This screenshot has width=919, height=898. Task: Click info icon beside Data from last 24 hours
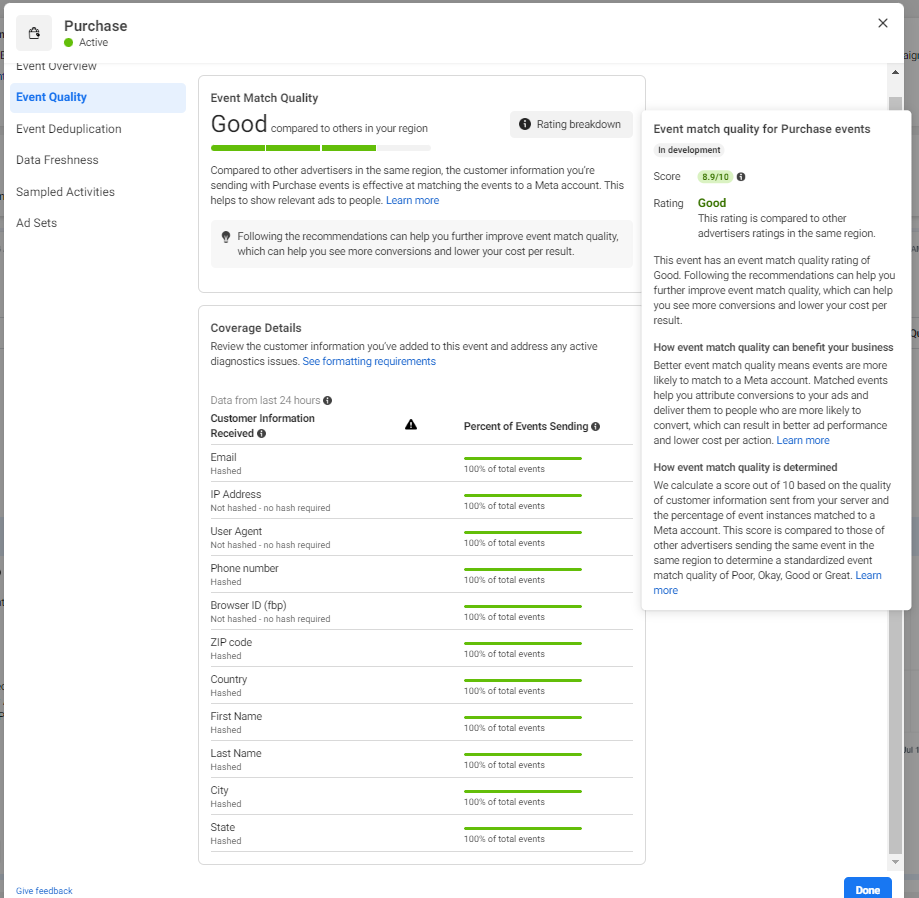[x=328, y=401]
